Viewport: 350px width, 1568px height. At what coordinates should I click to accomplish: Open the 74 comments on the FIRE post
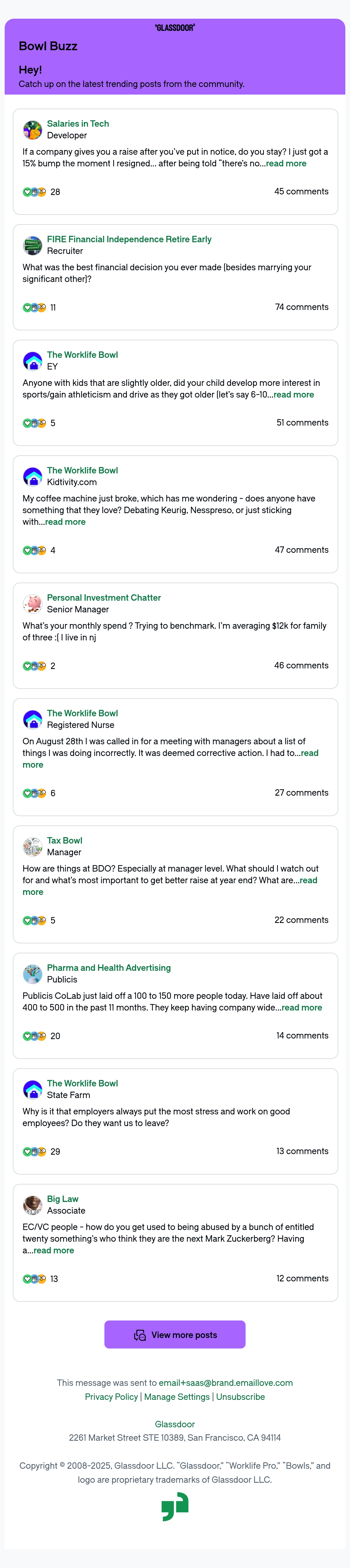[301, 307]
